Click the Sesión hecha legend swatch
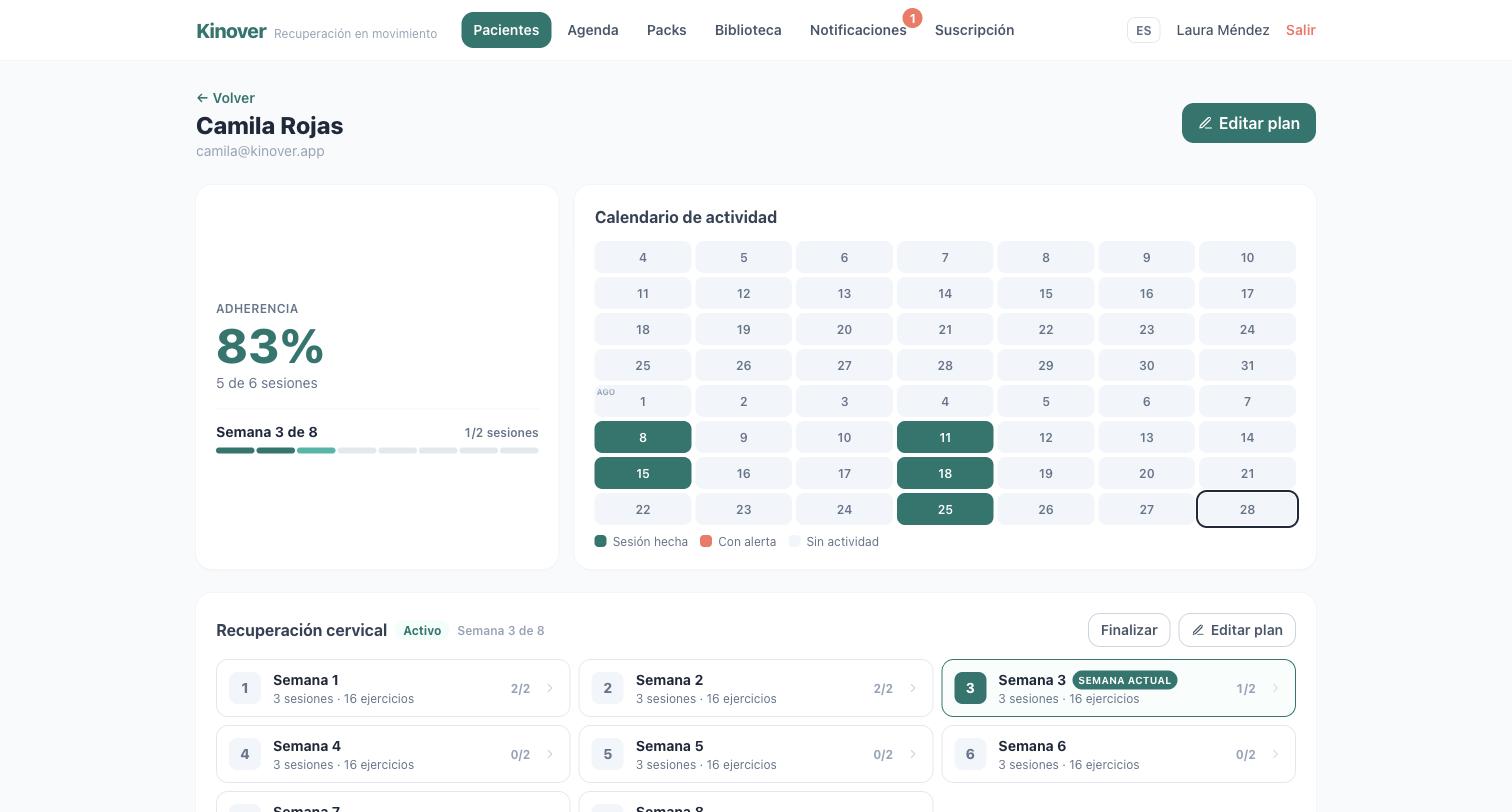This screenshot has width=1512, height=812. 600,541
